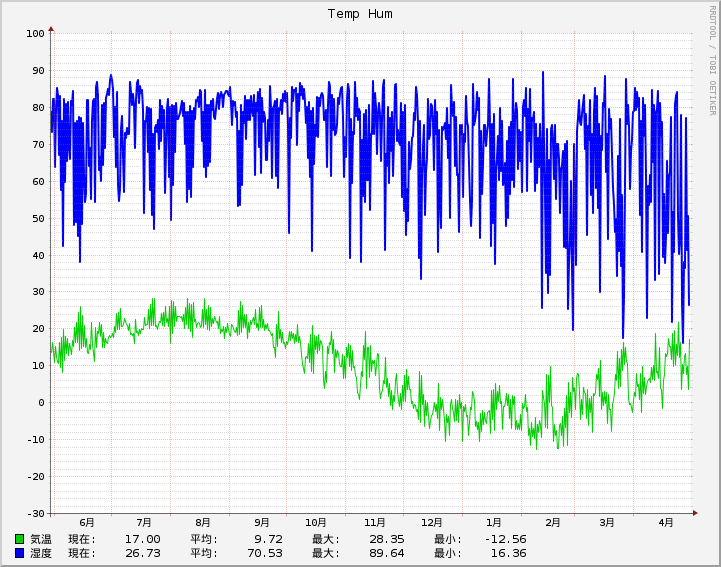Click the 2月 x-axis label
This screenshot has height=567, width=721.
[x=553, y=523]
